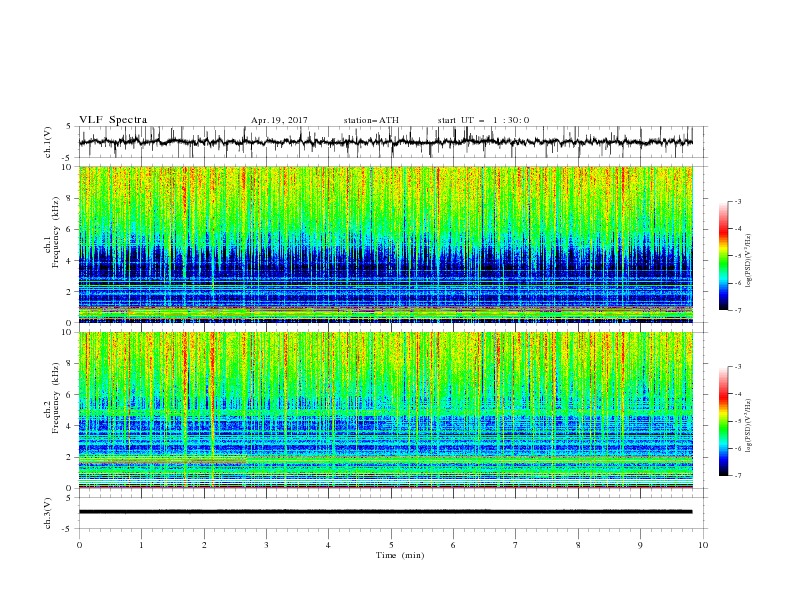Click the "6" kHz tick of ch.1 spectrogram
The width and height of the screenshot is (792, 612).
click(x=70, y=229)
